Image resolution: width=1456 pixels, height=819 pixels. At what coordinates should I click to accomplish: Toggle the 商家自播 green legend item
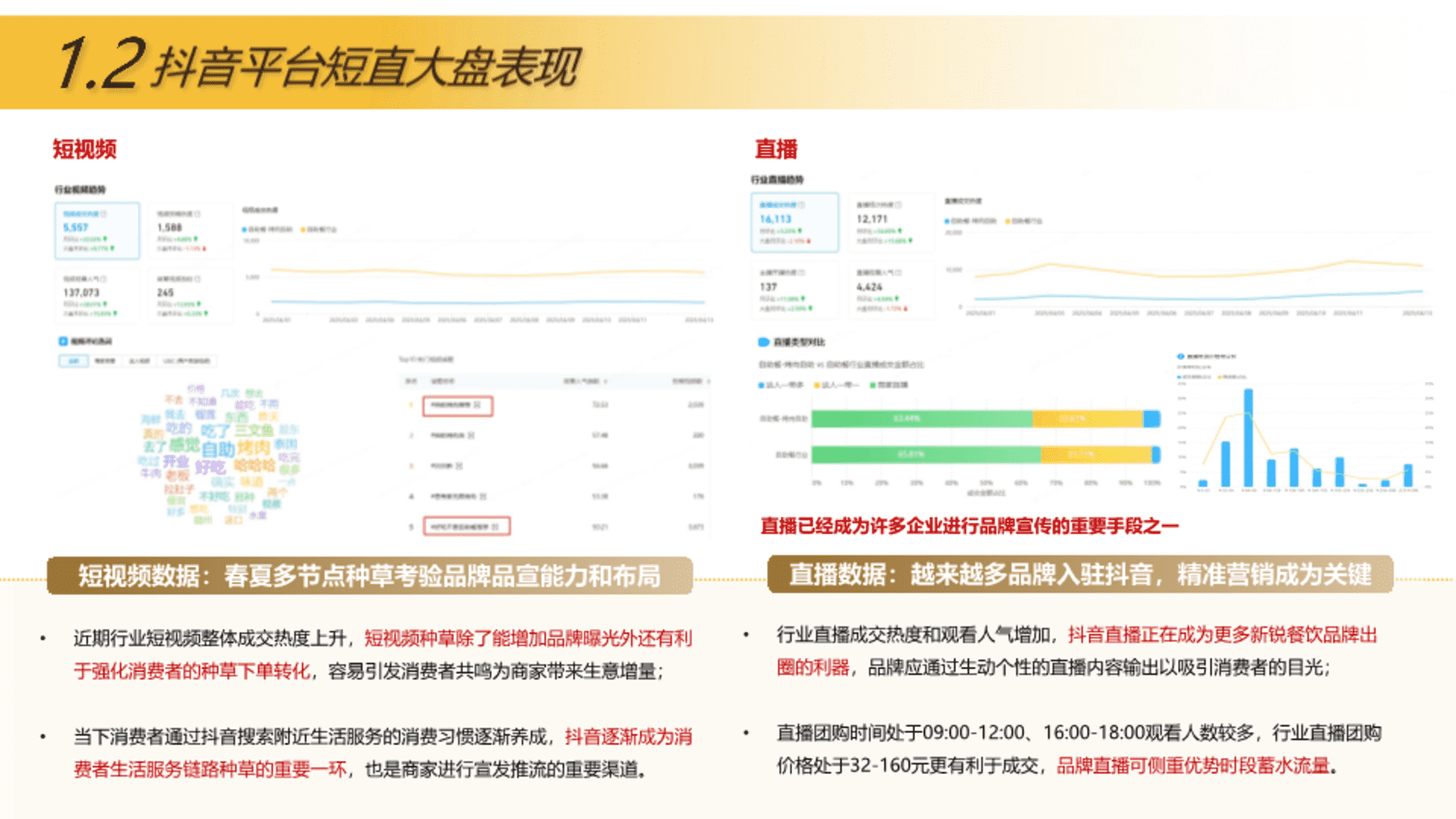(890, 385)
